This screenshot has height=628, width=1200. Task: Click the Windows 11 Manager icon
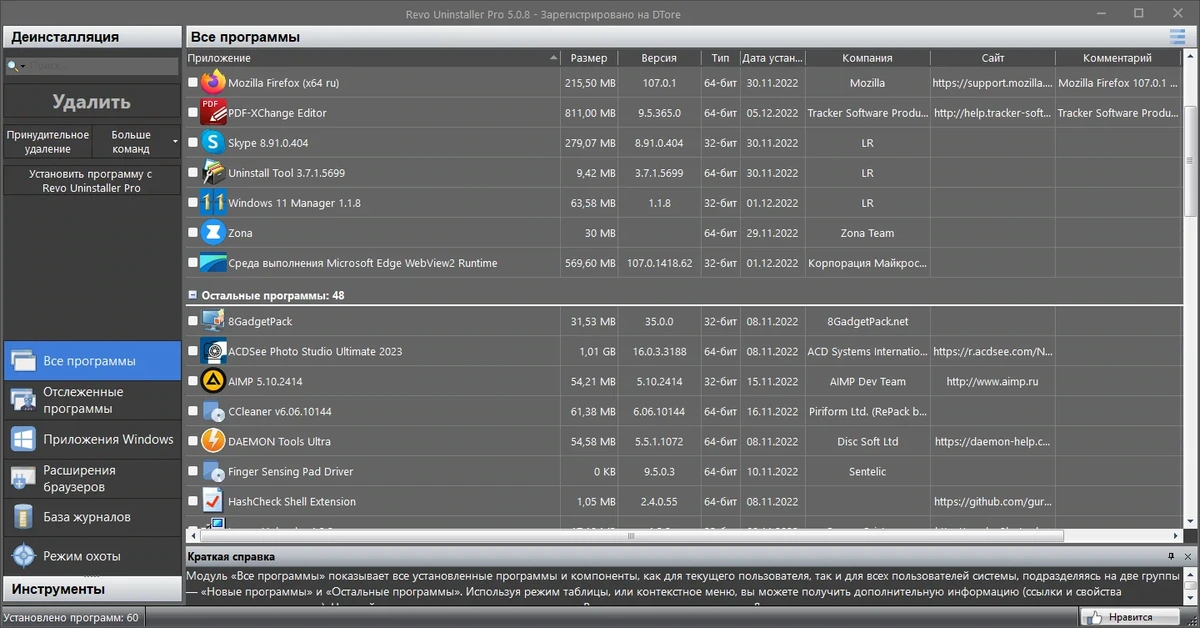pyautogui.click(x=213, y=203)
